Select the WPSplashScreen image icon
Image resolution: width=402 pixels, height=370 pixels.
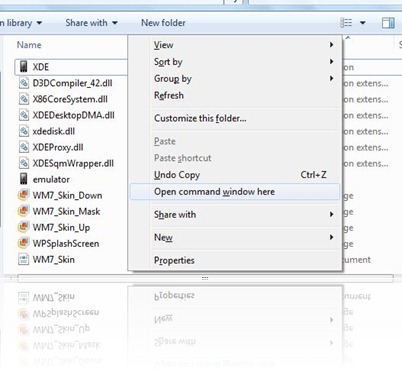pos(23,243)
